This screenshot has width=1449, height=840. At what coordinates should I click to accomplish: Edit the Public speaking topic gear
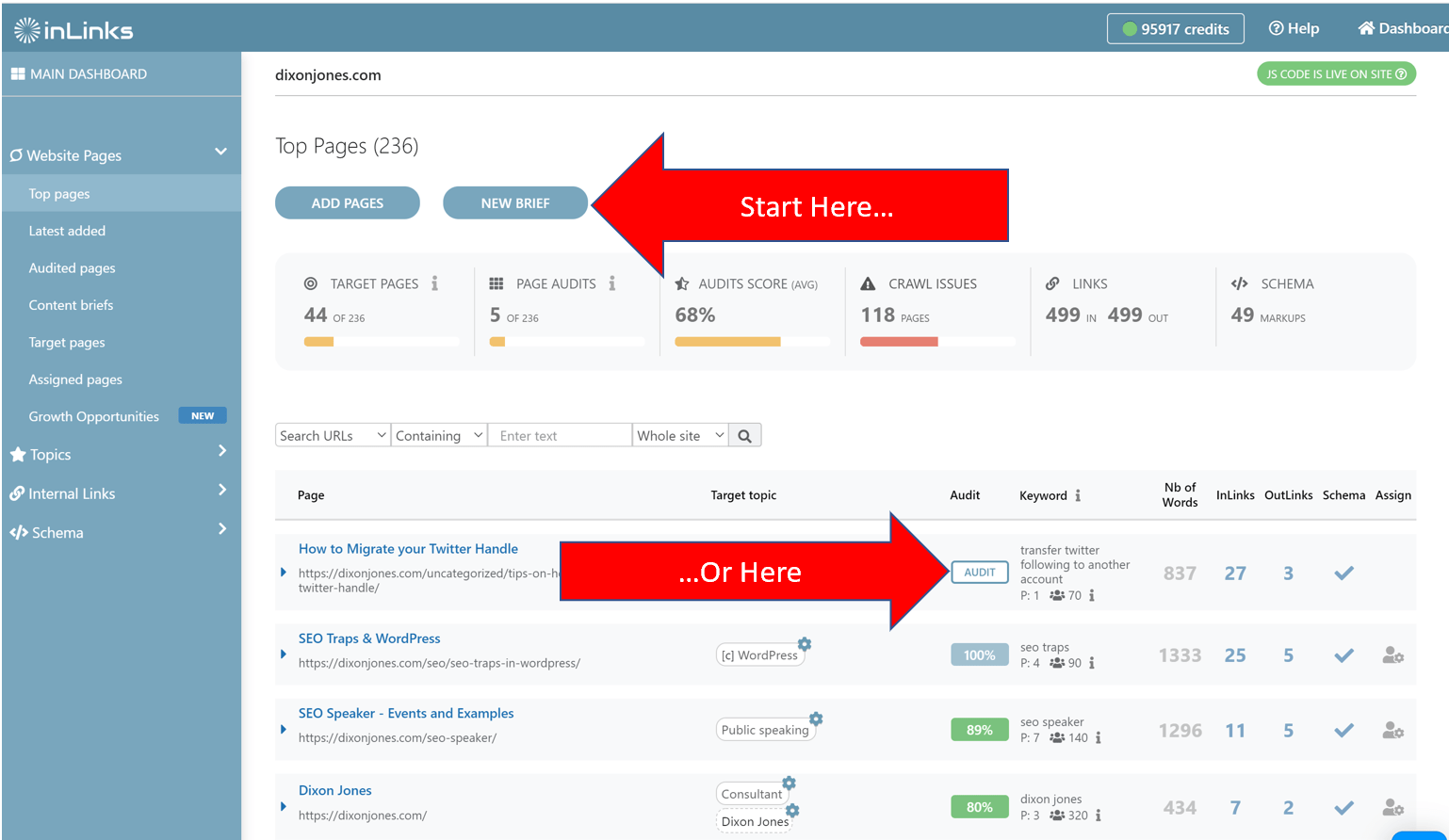[x=816, y=719]
